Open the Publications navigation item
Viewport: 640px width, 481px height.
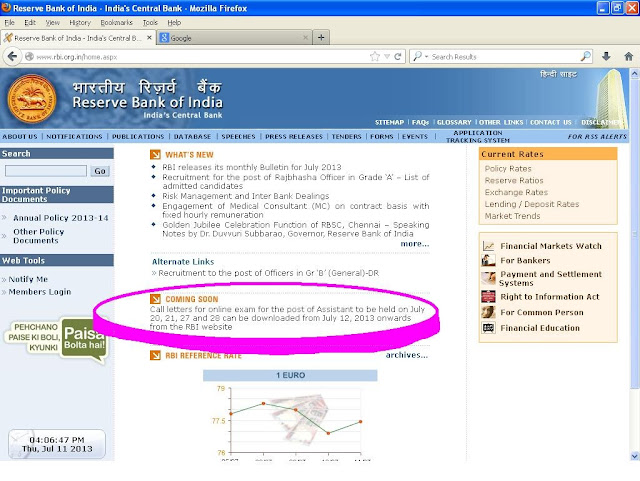(x=138, y=136)
